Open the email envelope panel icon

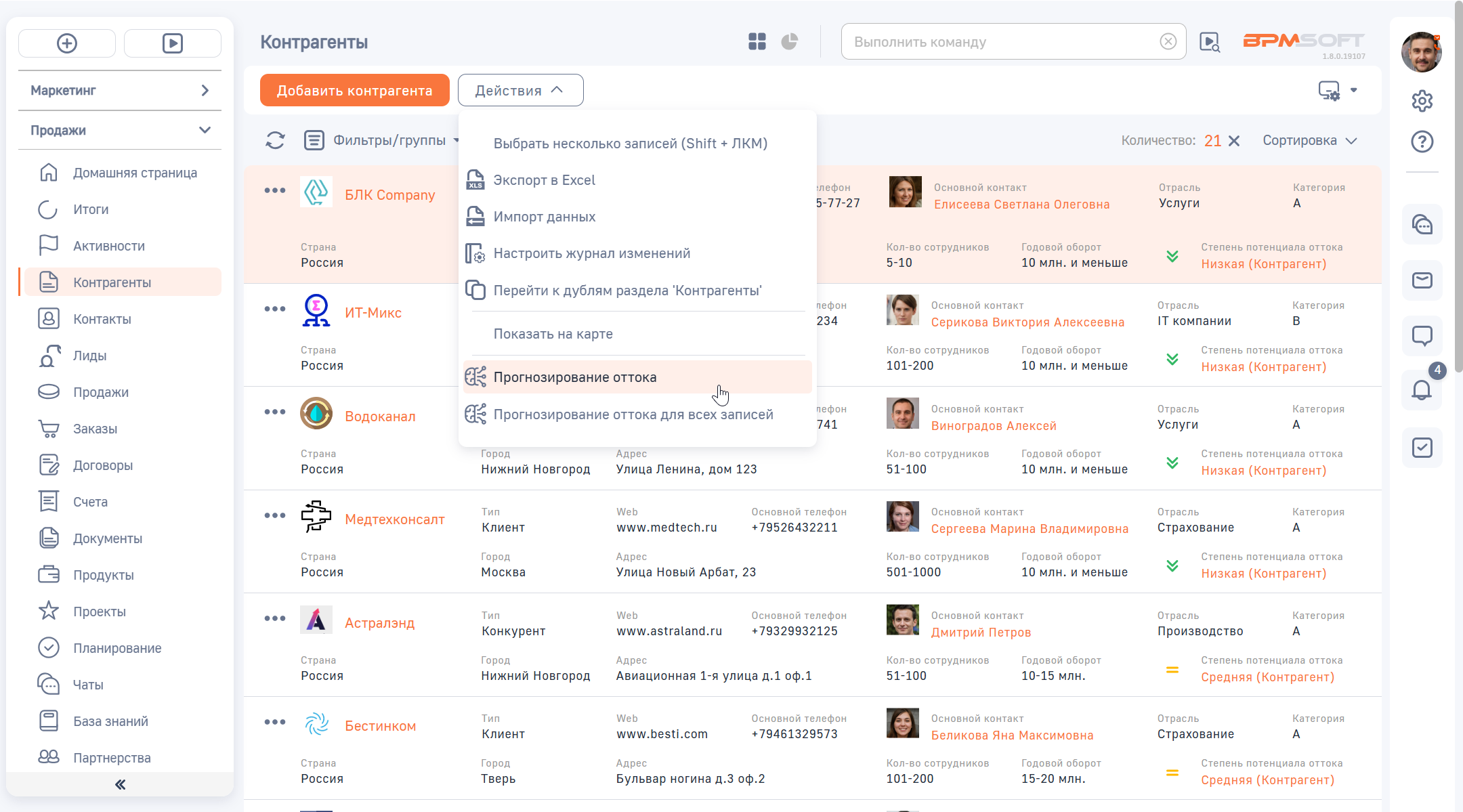click(1422, 280)
